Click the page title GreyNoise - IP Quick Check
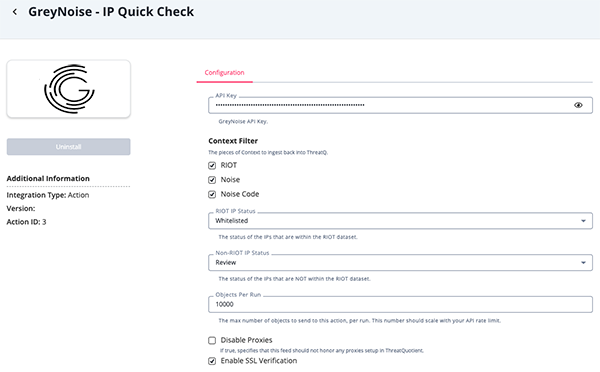The height and width of the screenshot is (372, 600). coord(111,12)
